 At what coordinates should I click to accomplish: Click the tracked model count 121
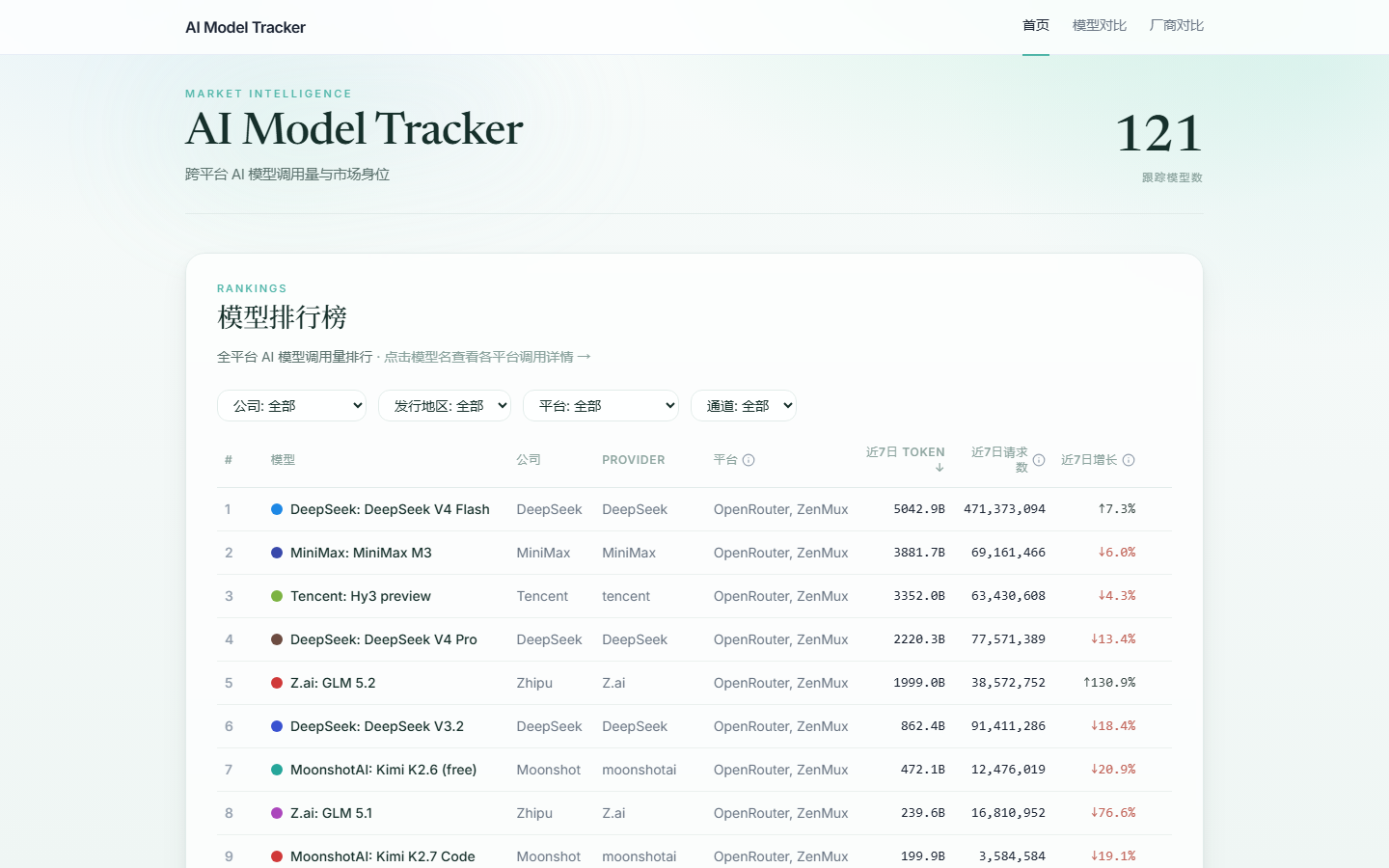1158,133
